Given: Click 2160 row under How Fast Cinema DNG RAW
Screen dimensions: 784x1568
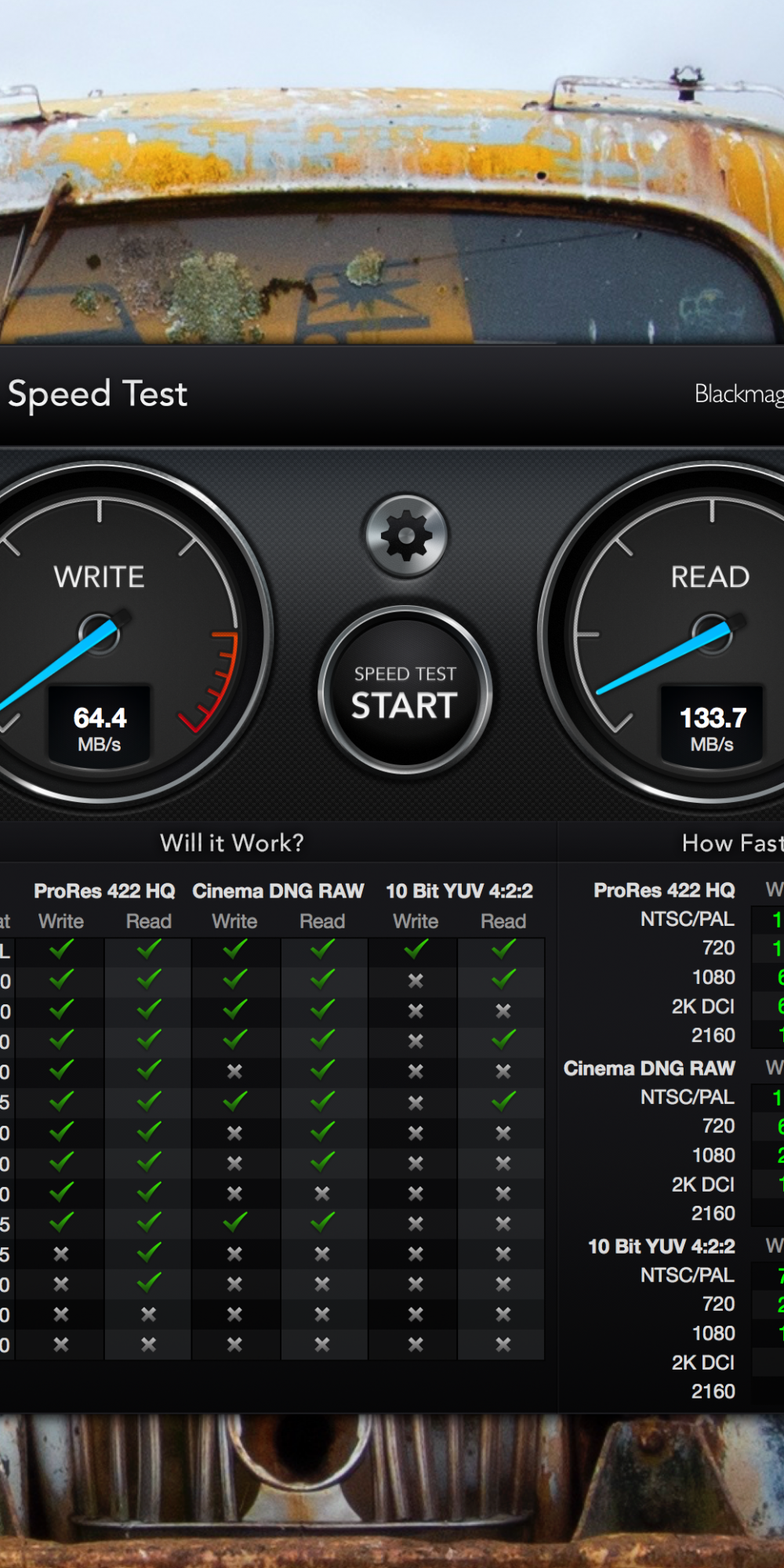Looking at the screenshot, I should [713, 1213].
